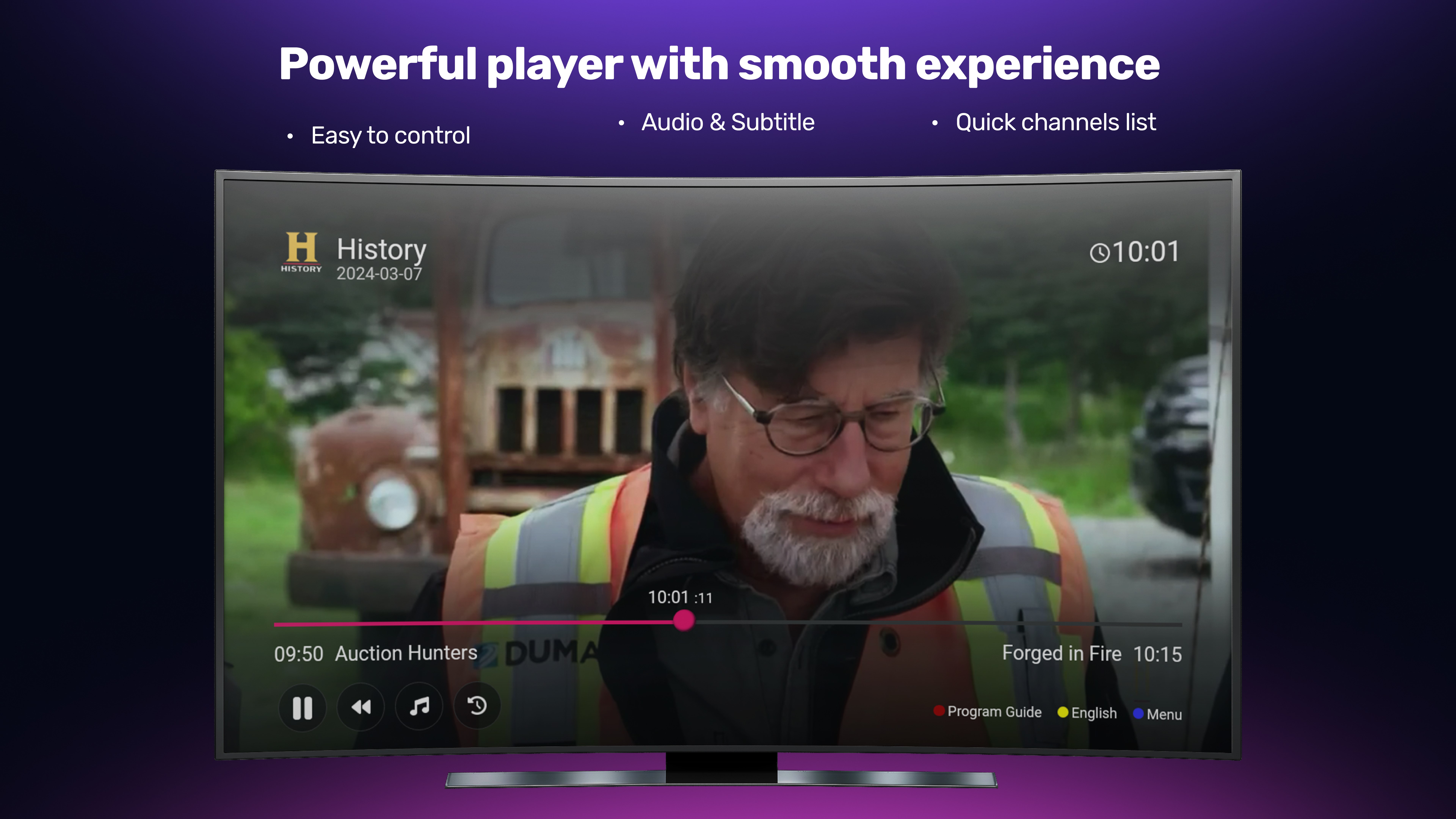The height and width of the screenshot is (819, 1456).
Task: Pause playback with the pause button
Action: pyautogui.click(x=302, y=708)
